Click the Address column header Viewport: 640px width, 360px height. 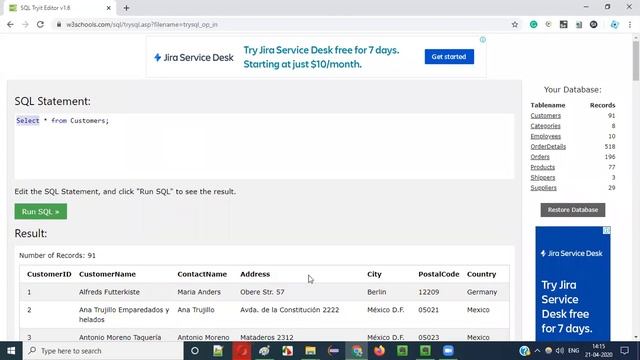(255, 274)
